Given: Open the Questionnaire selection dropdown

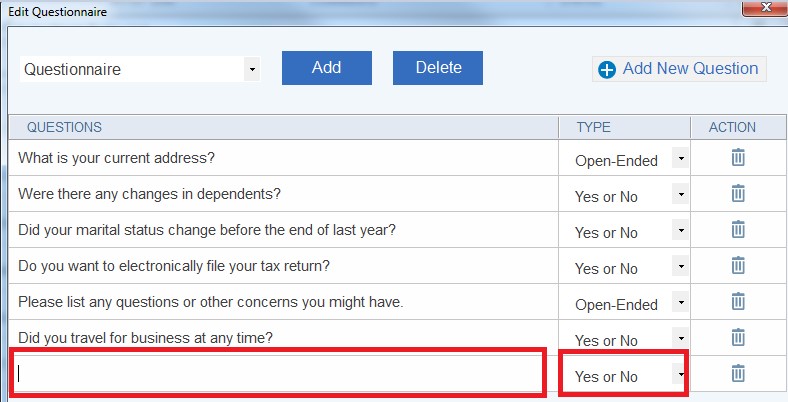Looking at the screenshot, I should (252, 69).
